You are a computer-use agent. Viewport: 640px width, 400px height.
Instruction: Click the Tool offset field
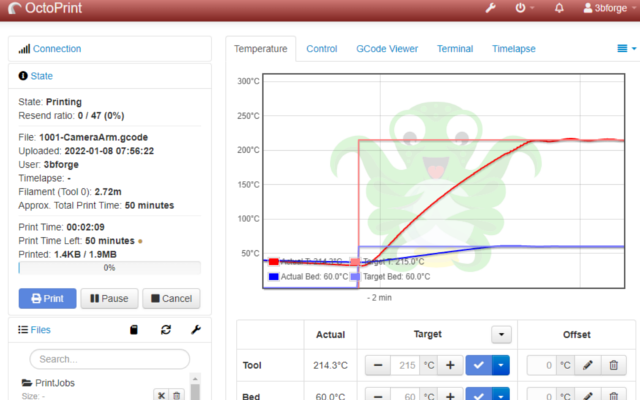point(542,365)
